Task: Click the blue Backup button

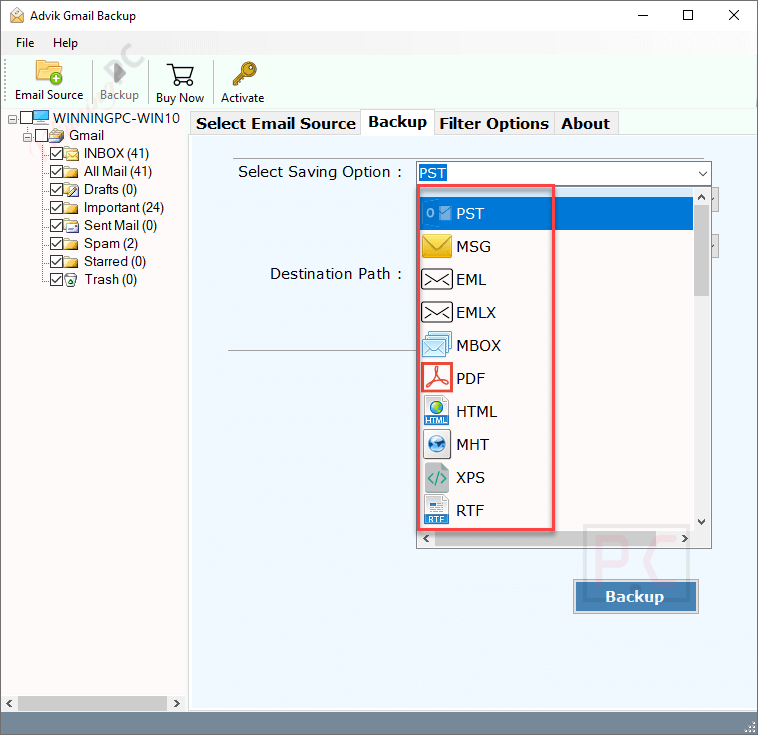Action: coord(635,596)
